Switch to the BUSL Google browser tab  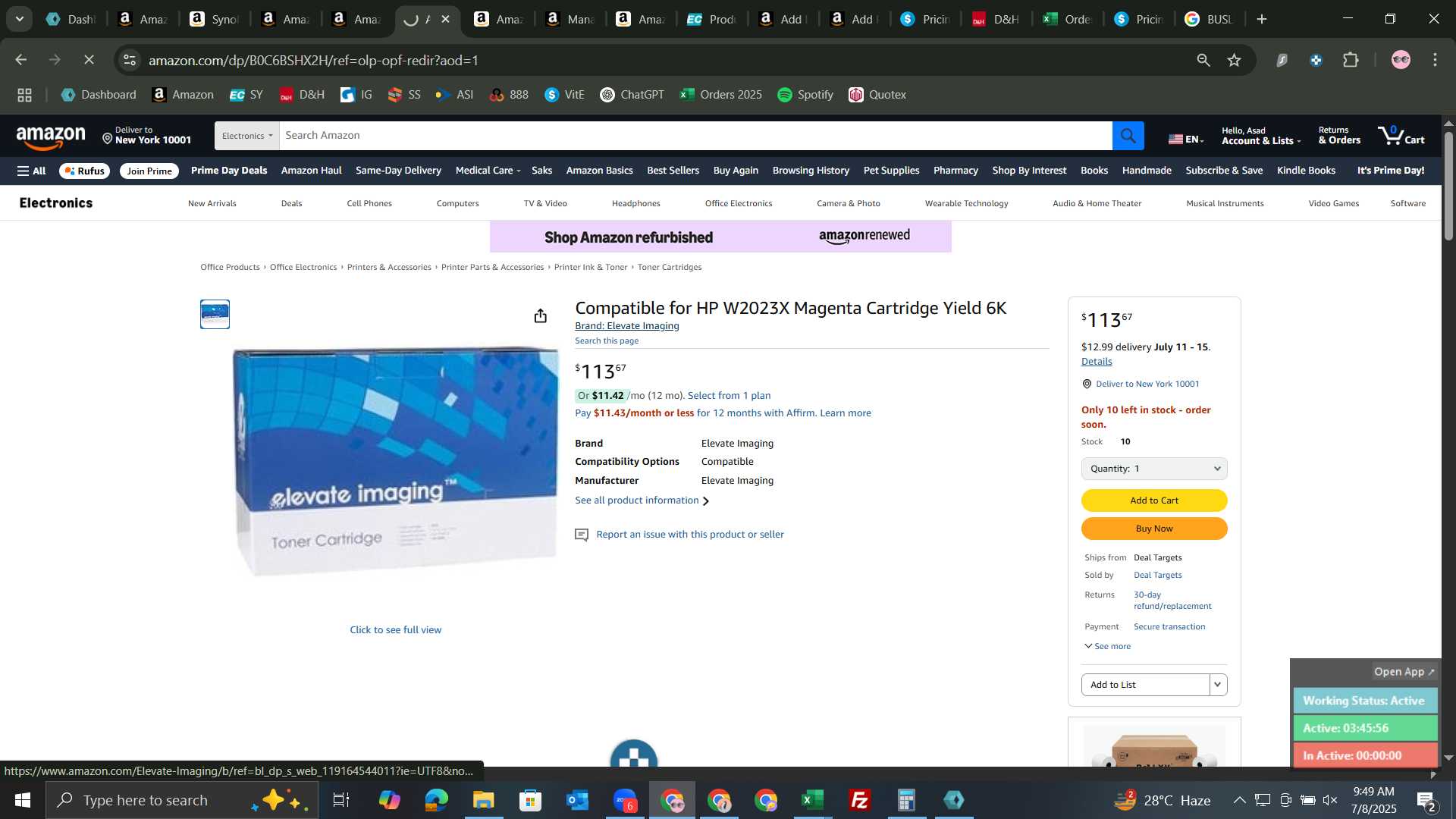(x=1210, y=19)
